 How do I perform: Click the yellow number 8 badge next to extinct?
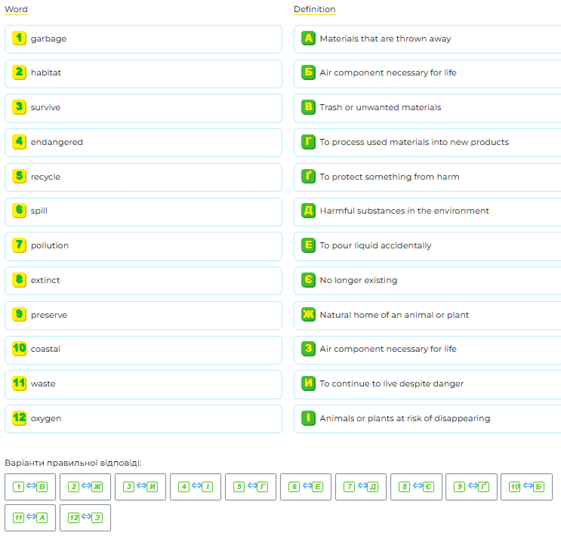19,280
